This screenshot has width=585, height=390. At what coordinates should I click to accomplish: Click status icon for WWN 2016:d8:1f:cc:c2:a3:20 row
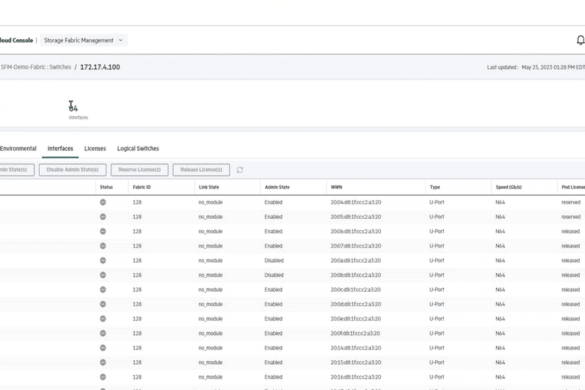[103, 377]
